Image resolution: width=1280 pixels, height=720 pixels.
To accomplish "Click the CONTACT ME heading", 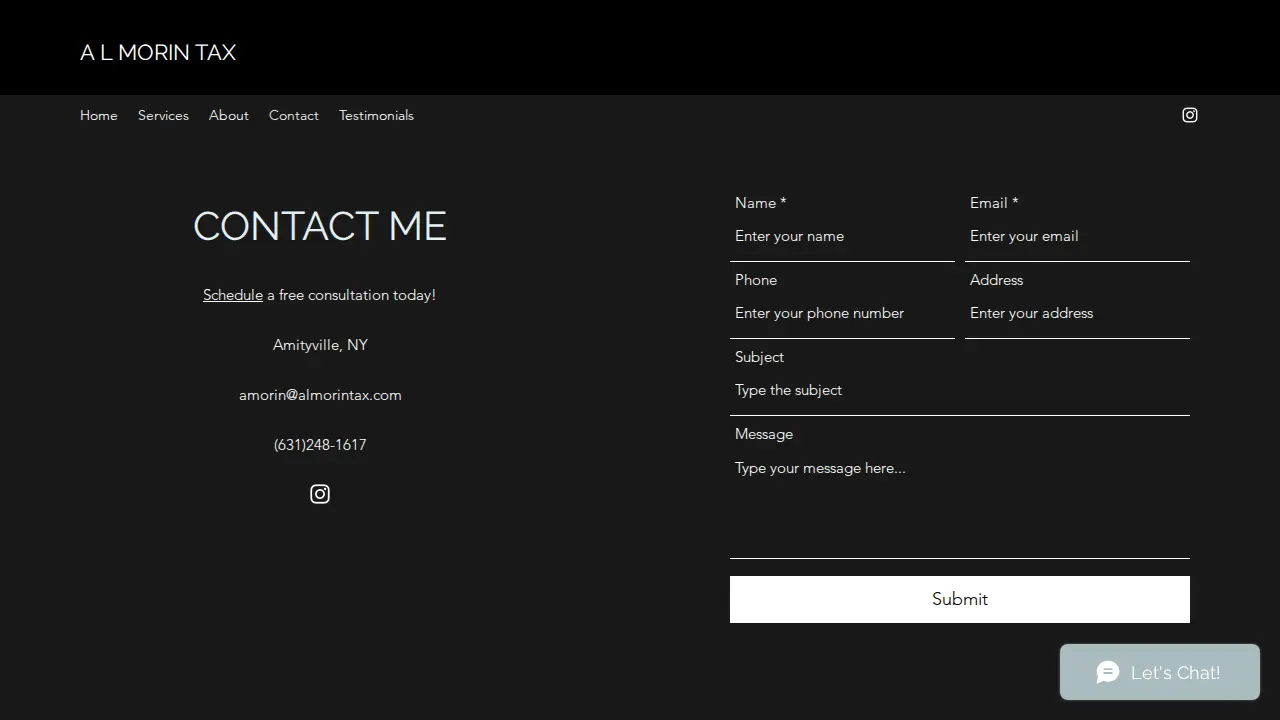I will tap(320, 226).
